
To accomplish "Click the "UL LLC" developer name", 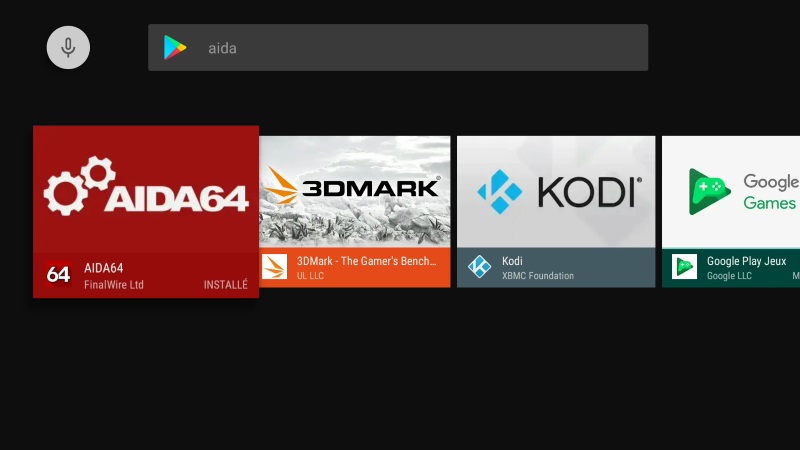I will point(310,276).
